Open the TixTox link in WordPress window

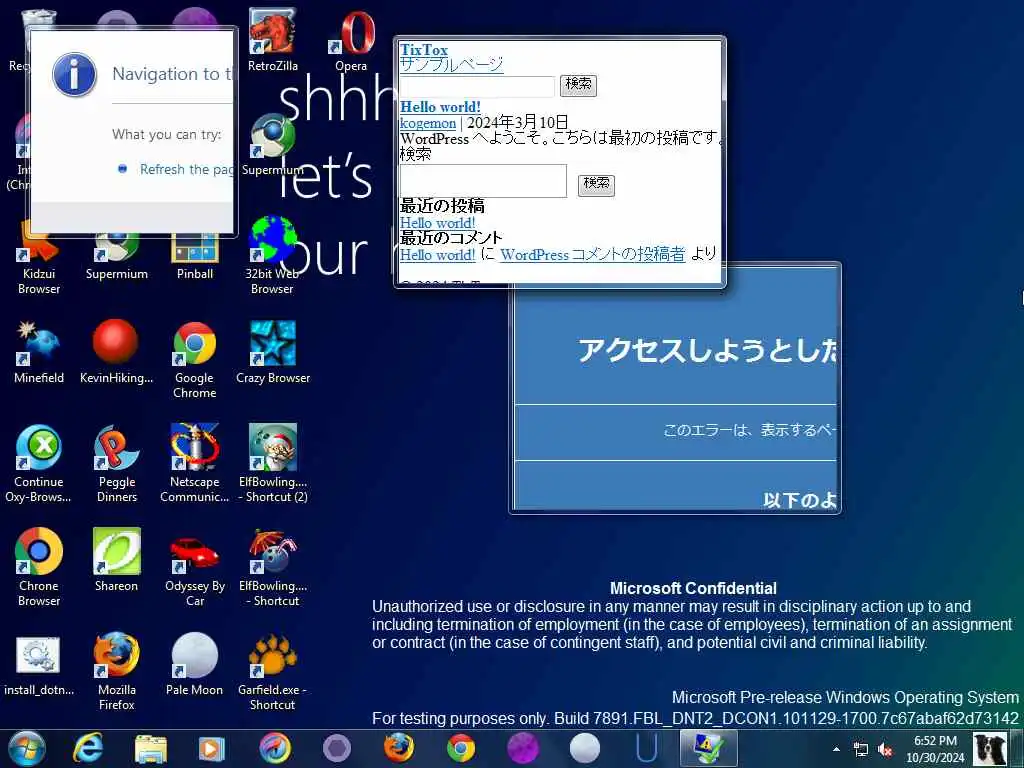click(424, 50)
